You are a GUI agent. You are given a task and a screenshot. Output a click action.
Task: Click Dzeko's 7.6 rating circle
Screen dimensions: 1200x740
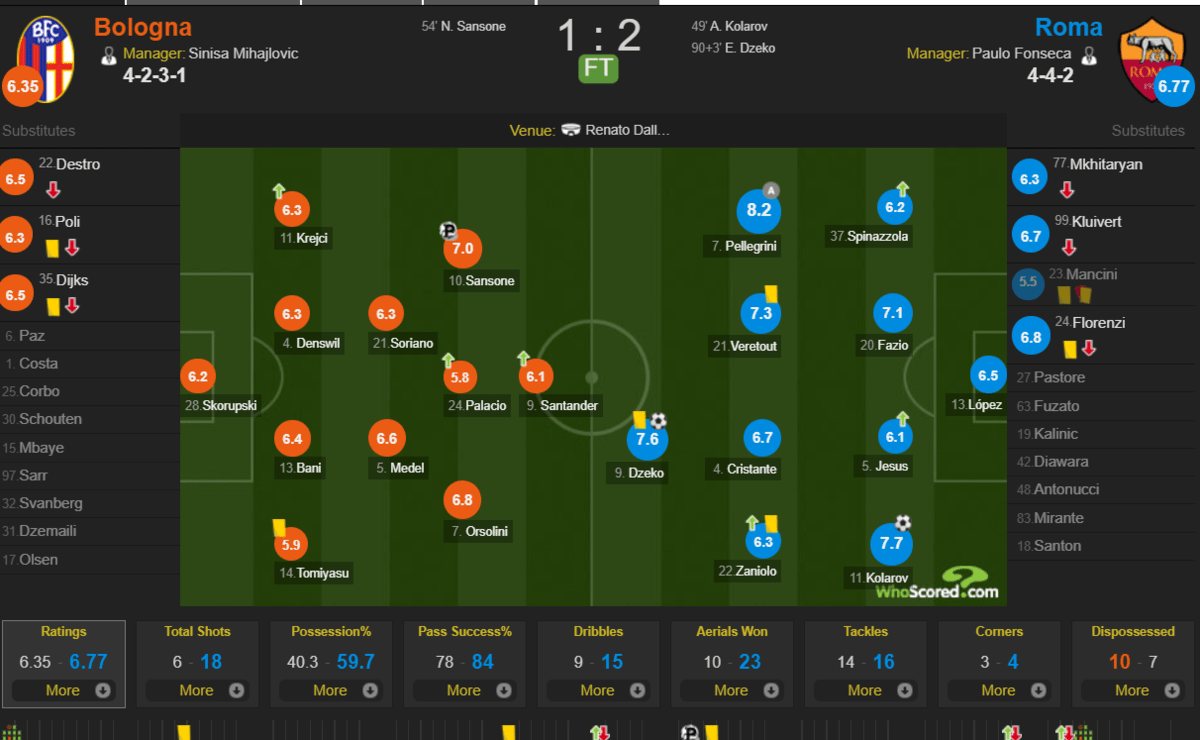click(x=647, y=439)
